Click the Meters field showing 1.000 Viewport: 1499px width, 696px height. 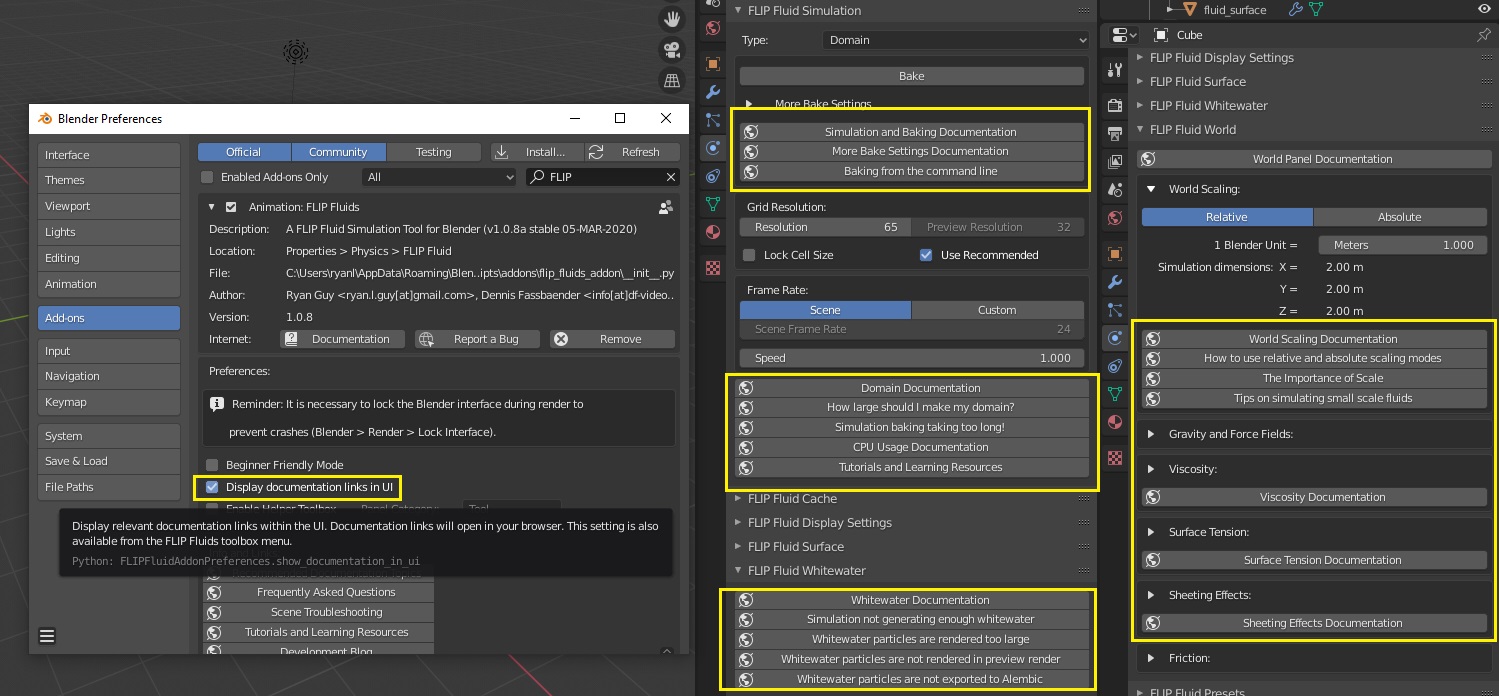[1403, 245]
